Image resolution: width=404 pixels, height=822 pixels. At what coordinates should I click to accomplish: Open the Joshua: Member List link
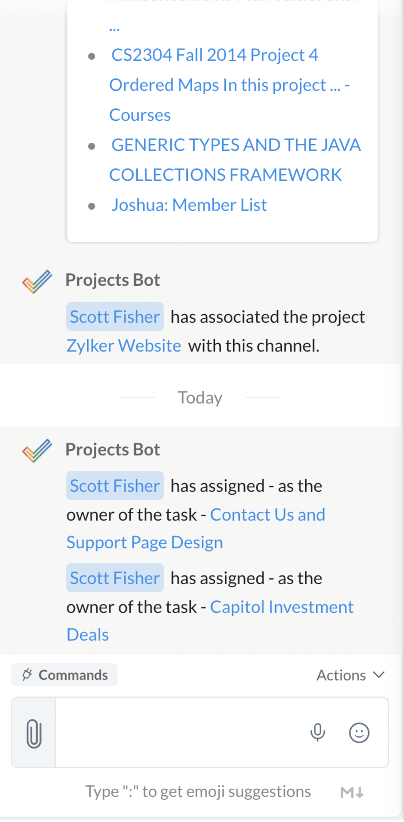189,205
